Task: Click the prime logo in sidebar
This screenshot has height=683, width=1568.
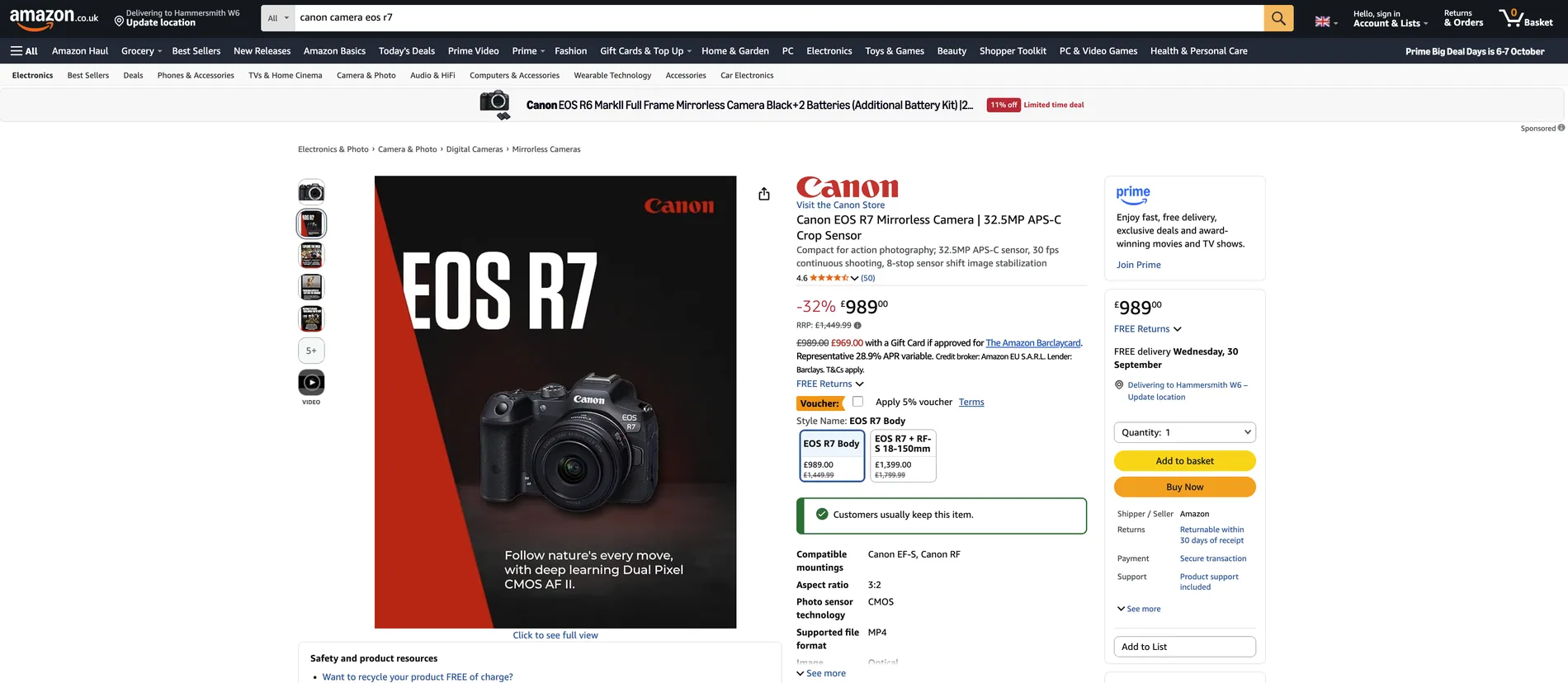Action: point(1133,195)
